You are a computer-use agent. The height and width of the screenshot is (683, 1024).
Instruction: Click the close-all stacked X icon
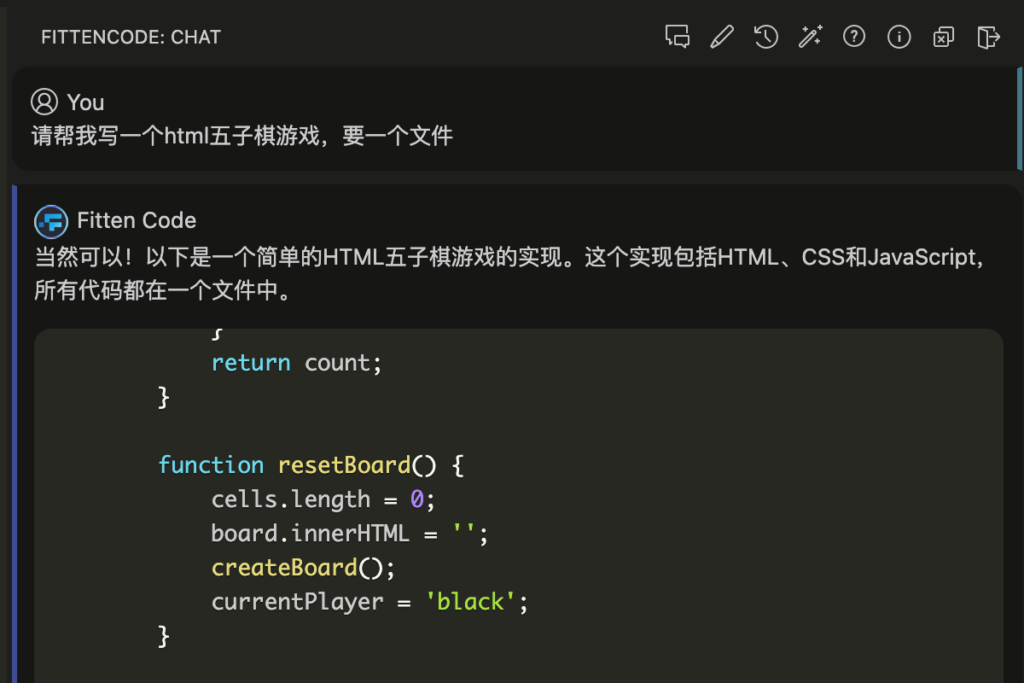tap(943, 37)
